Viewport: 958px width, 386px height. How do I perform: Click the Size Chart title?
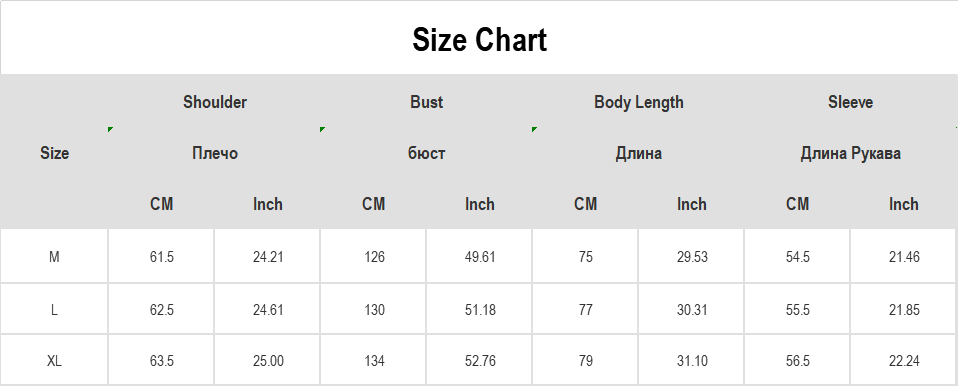tap(479, 40)
